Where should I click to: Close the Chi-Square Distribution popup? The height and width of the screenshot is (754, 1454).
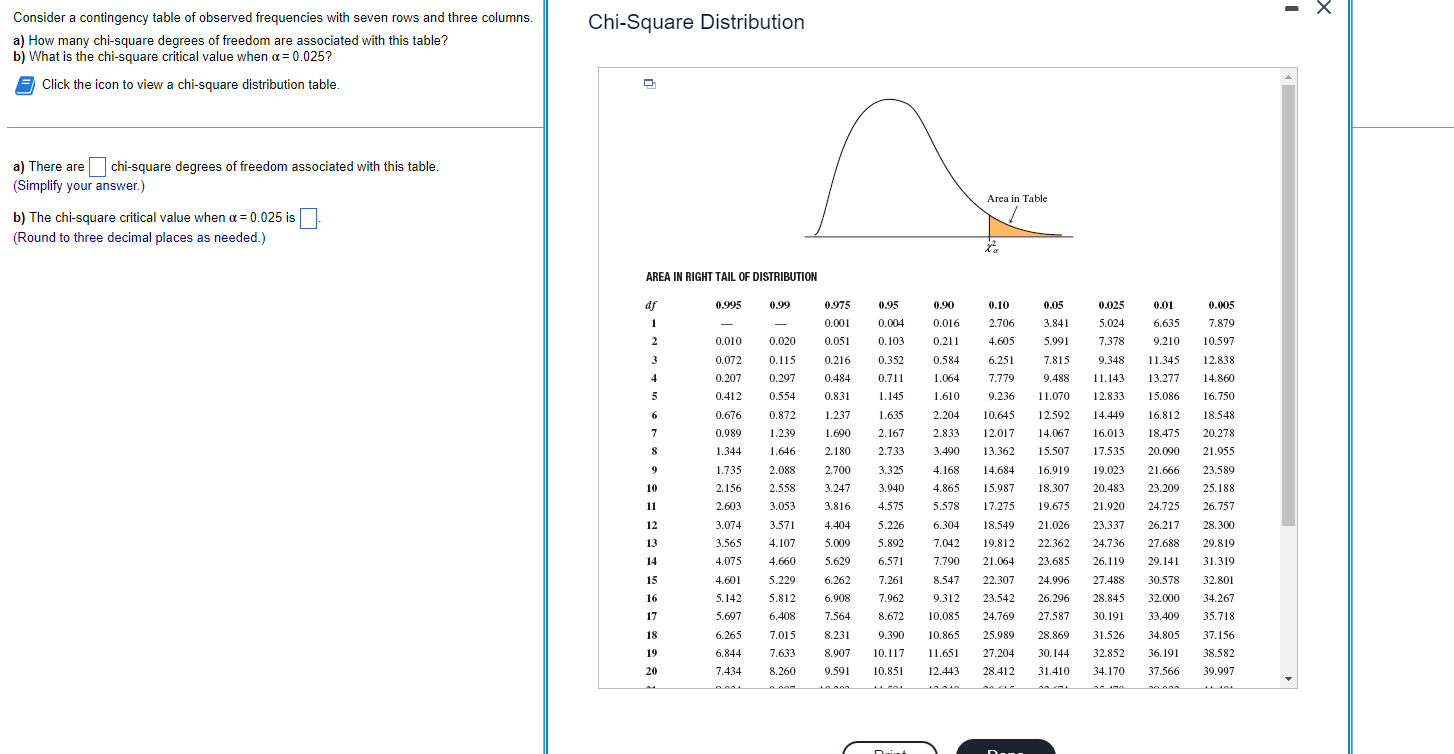[x=1323, y=8]
